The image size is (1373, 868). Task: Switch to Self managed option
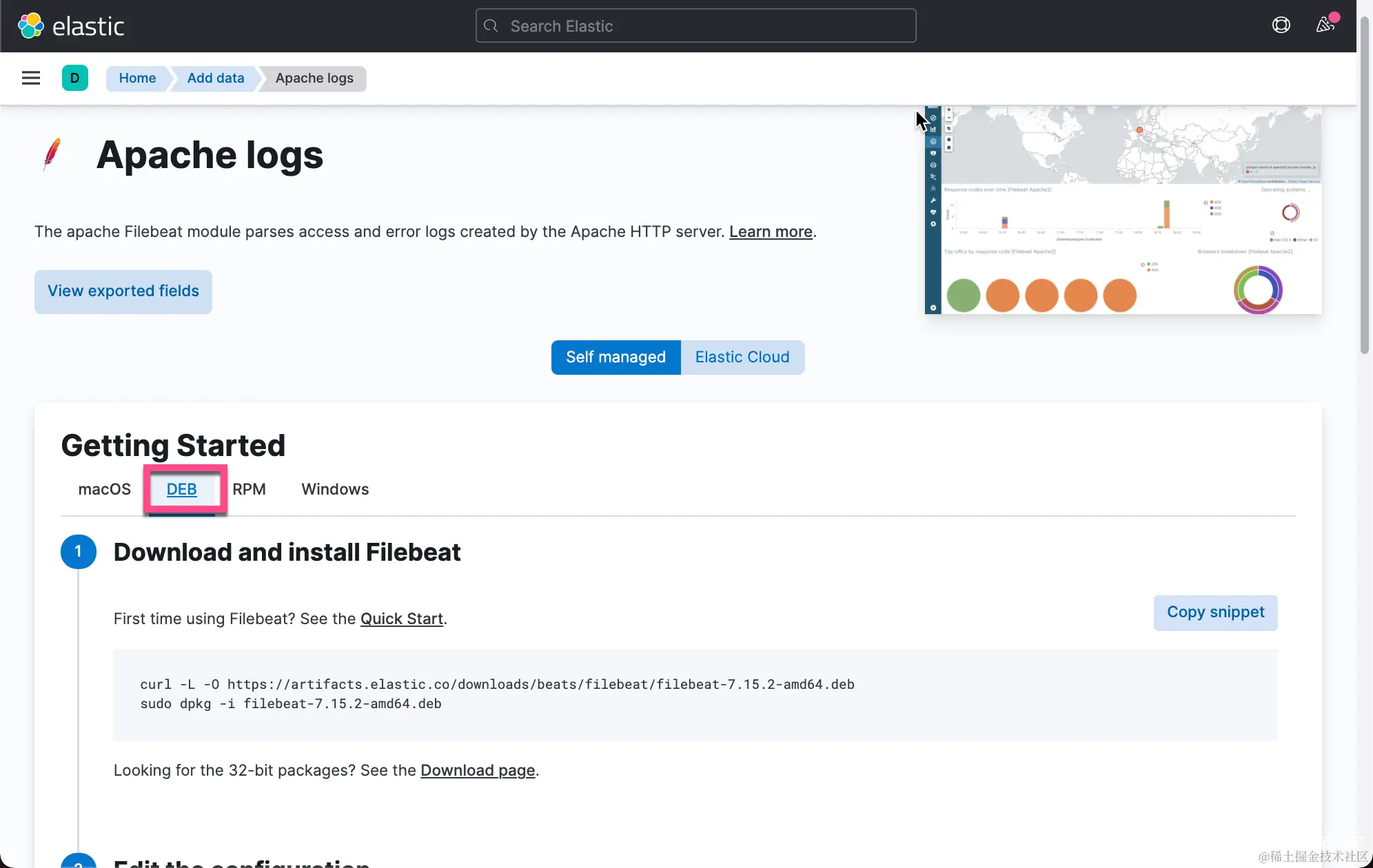[x=616, y=357]
